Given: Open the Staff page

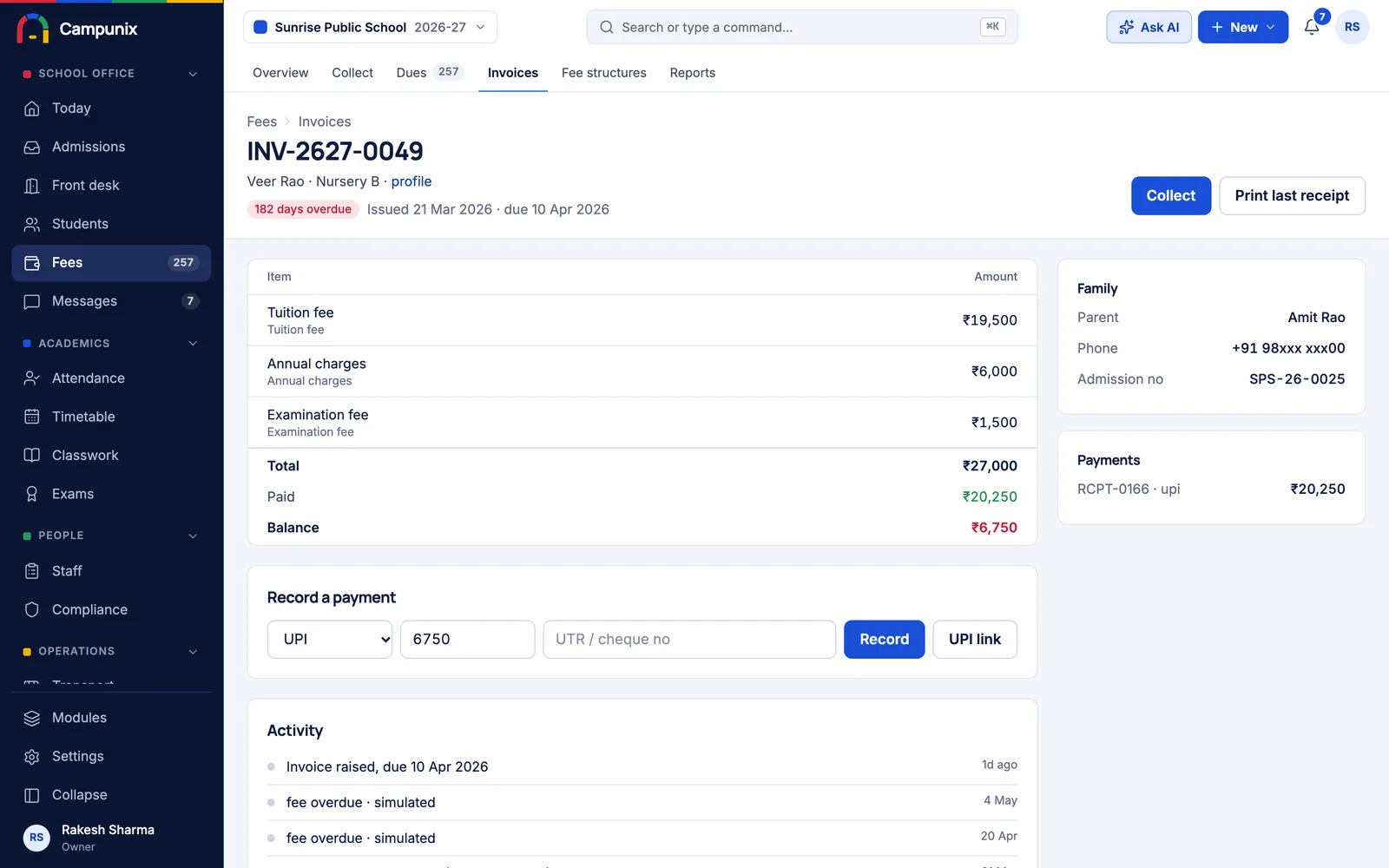Looking at the screenshot, I should point(111,571).
